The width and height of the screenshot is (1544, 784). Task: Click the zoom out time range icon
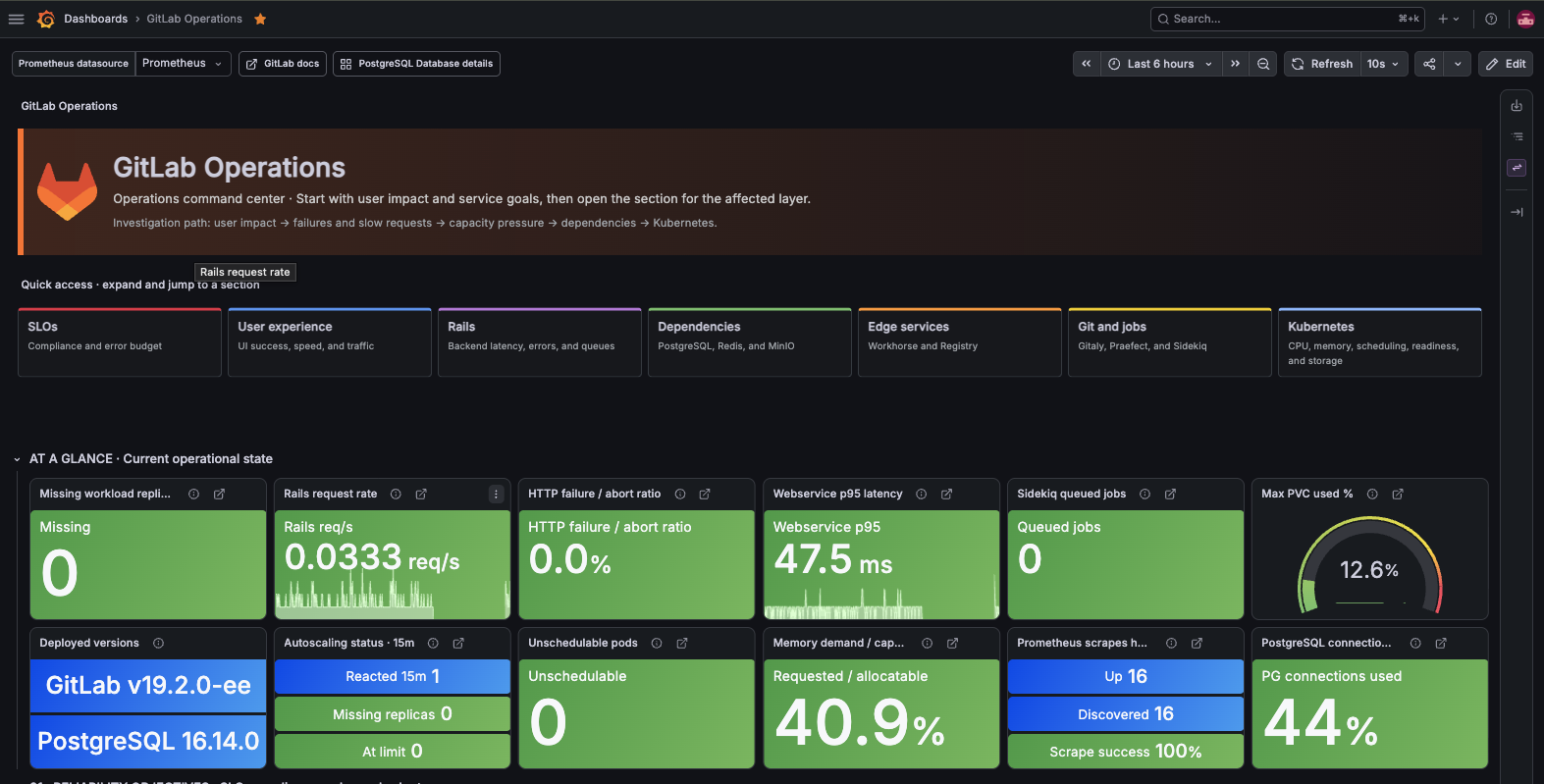click(1263, 64)
